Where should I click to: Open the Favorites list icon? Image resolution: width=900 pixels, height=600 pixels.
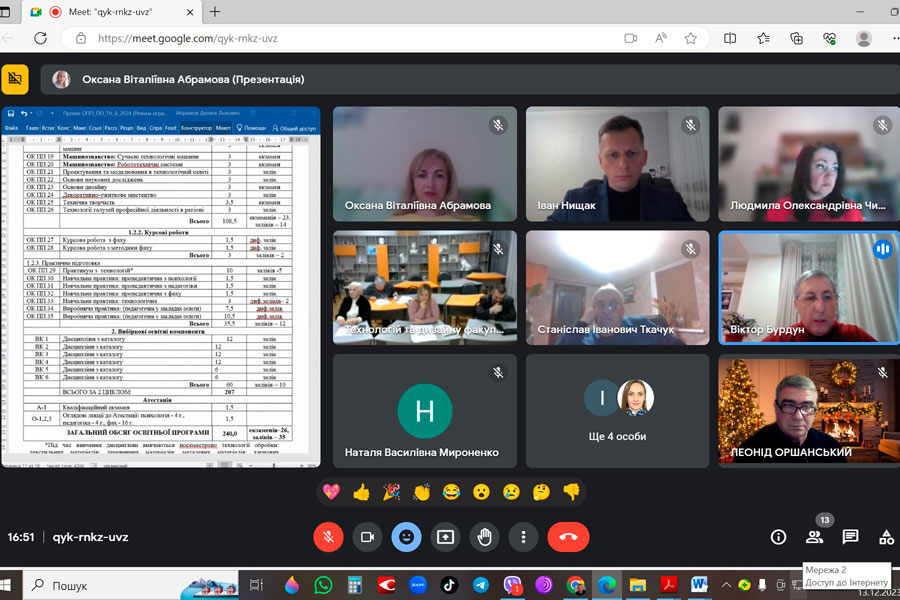click(x=763, y=38)
